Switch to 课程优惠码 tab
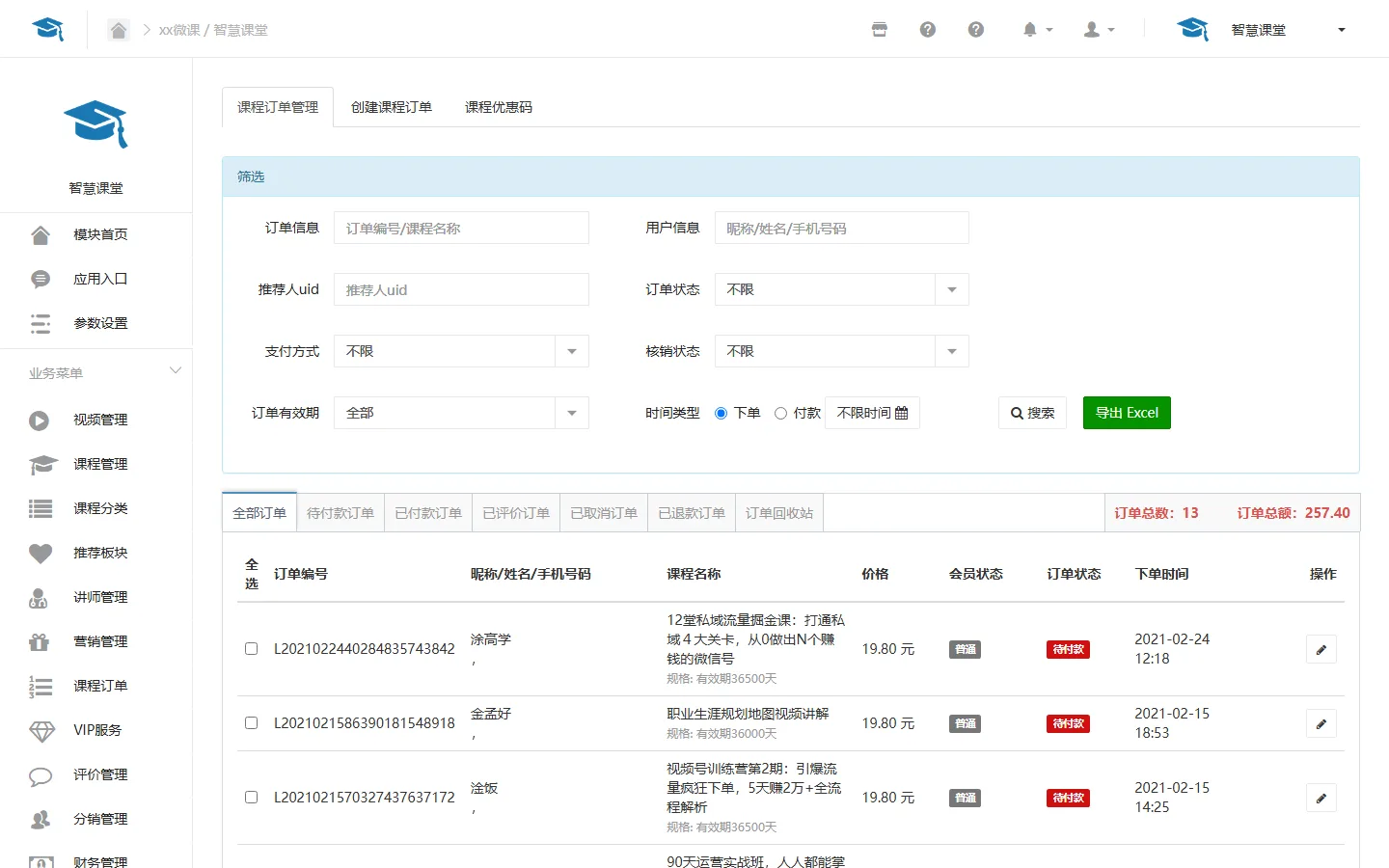 pyautogui.click(x=499, y=107)
